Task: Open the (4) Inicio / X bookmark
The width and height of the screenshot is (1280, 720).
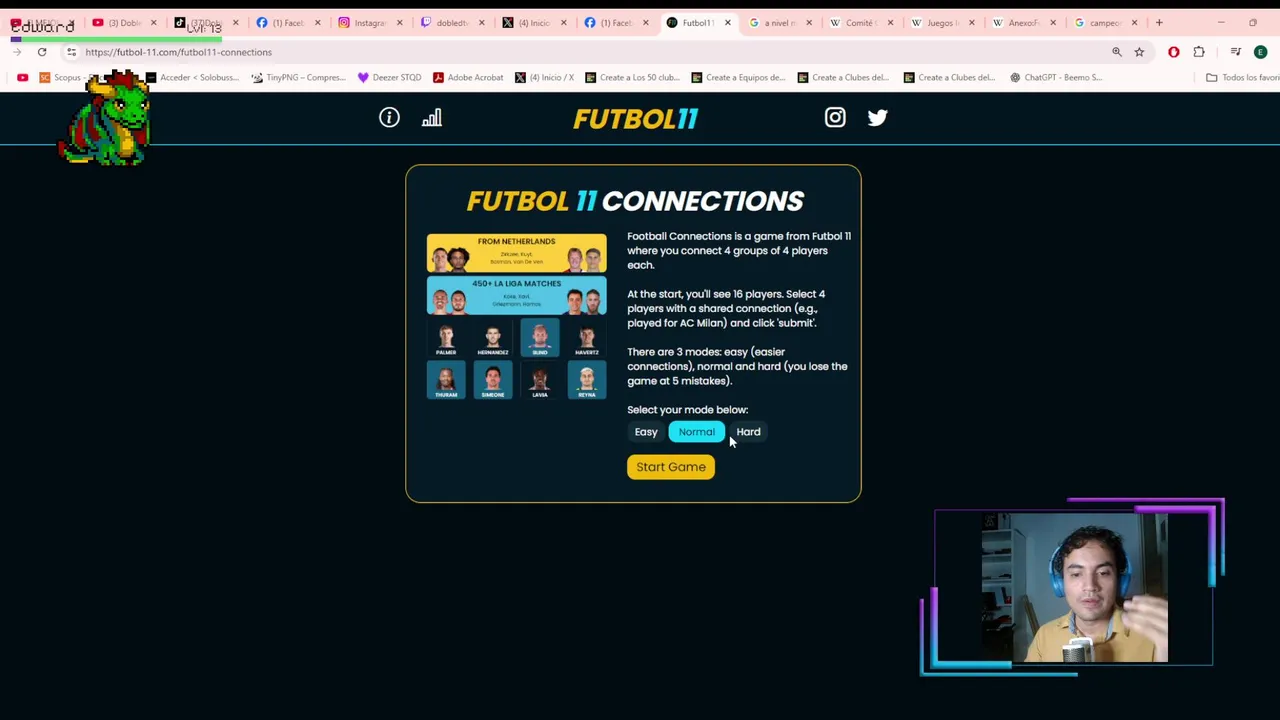Action: pyautogui.click(x=545, y=77)
